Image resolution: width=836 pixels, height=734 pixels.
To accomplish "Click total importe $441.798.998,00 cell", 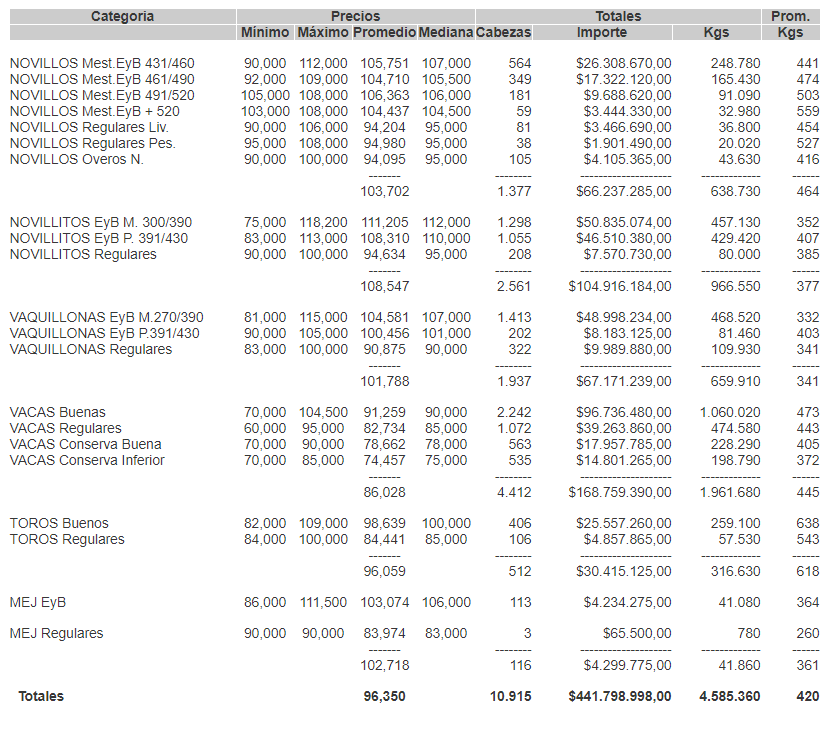I will point(620,696).
